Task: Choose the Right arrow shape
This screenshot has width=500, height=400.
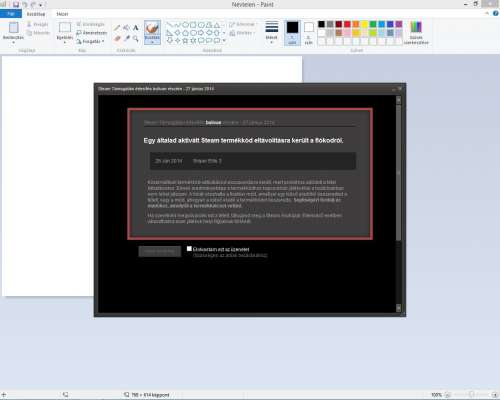Action: click(201, 33)
